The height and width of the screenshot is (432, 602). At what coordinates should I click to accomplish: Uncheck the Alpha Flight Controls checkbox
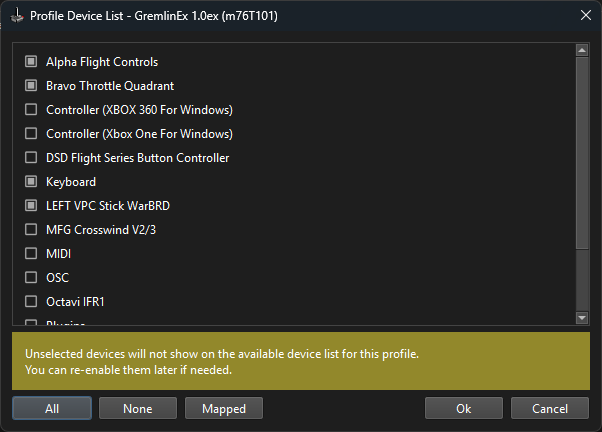[31, 62]
